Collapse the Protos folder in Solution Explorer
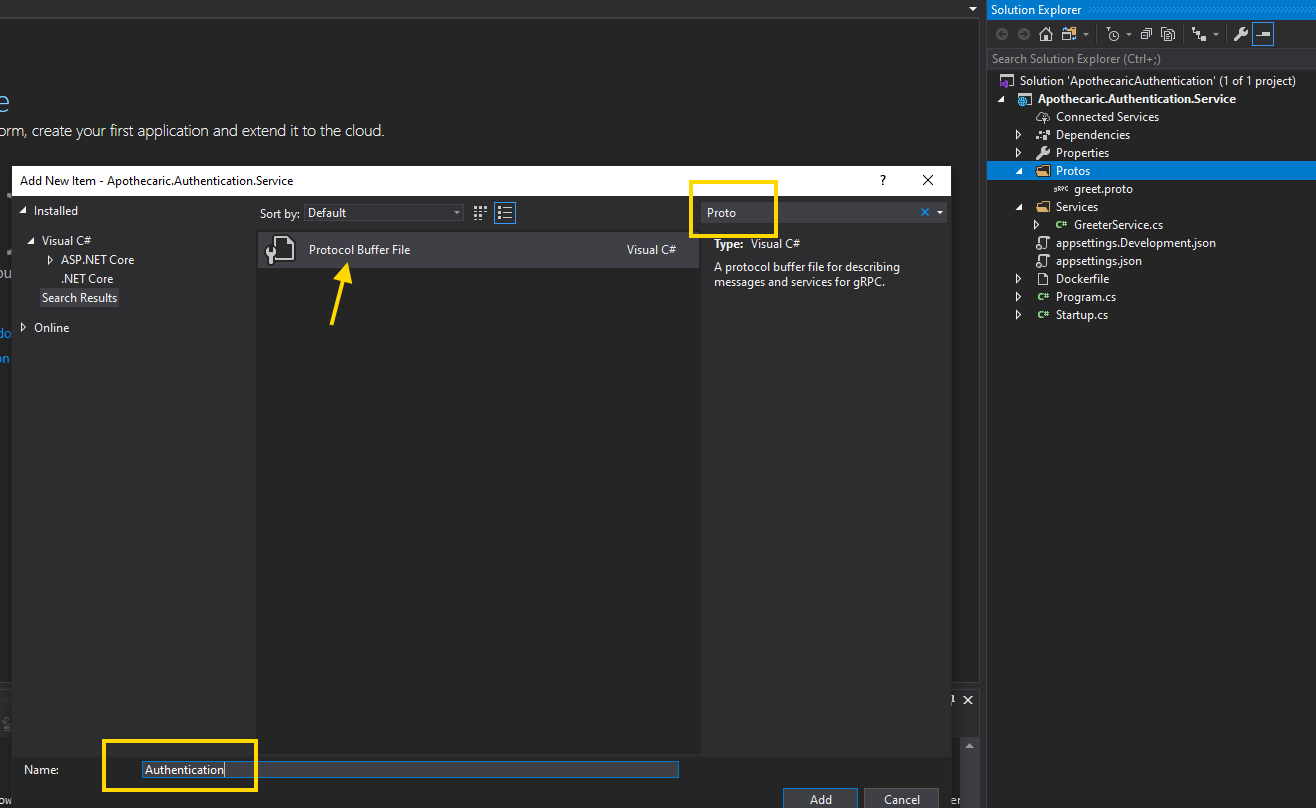Viewport: 1316px width, 808px height. click(1019, 171)
